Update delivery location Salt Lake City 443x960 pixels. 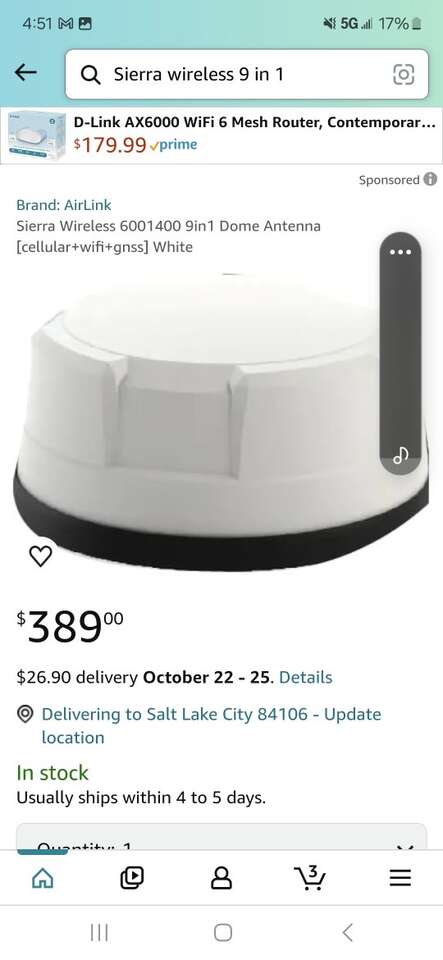[211, 726]
